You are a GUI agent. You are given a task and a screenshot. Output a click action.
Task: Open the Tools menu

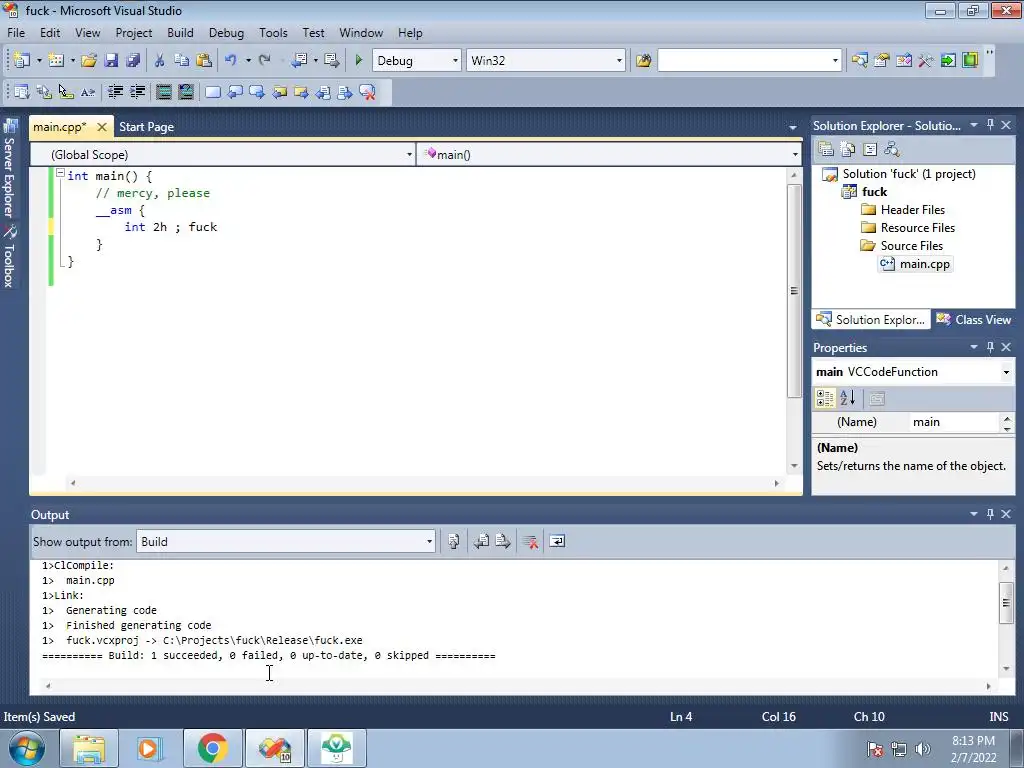273,33
